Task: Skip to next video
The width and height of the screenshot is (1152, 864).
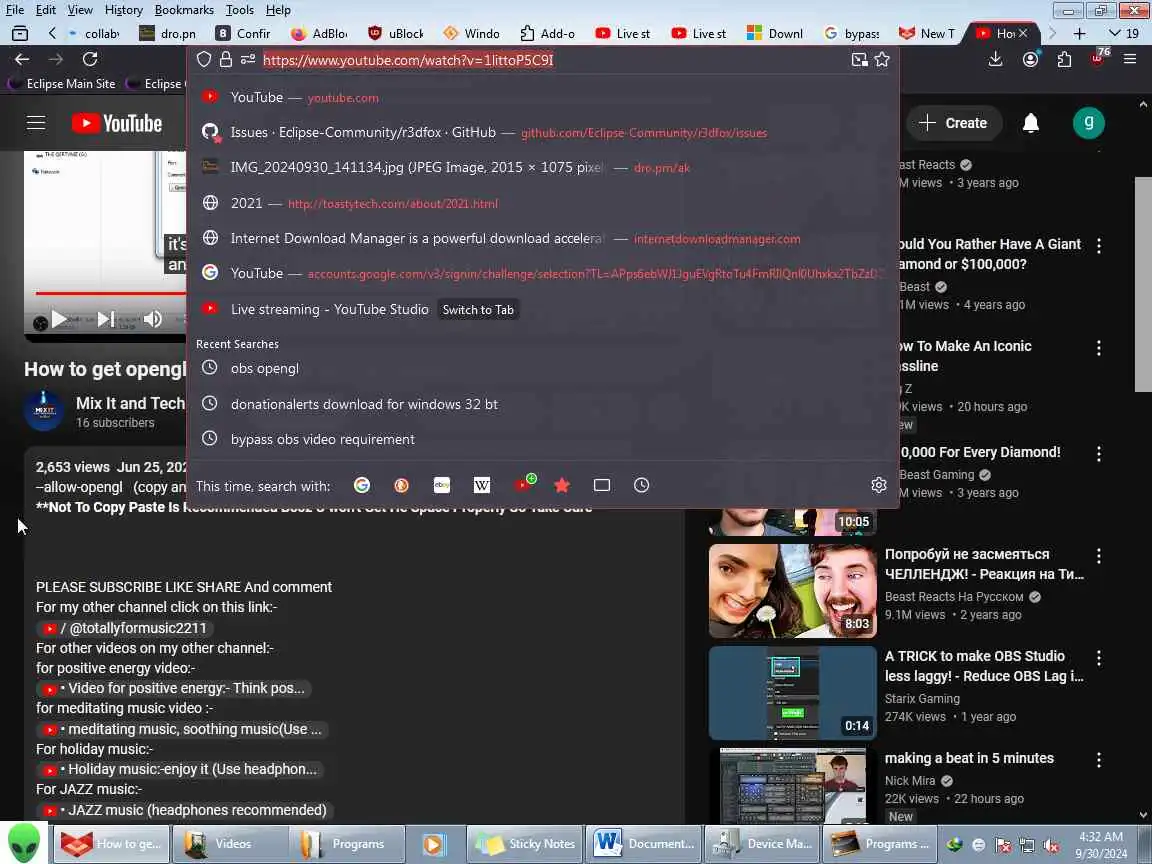Action: pos(105,319)
